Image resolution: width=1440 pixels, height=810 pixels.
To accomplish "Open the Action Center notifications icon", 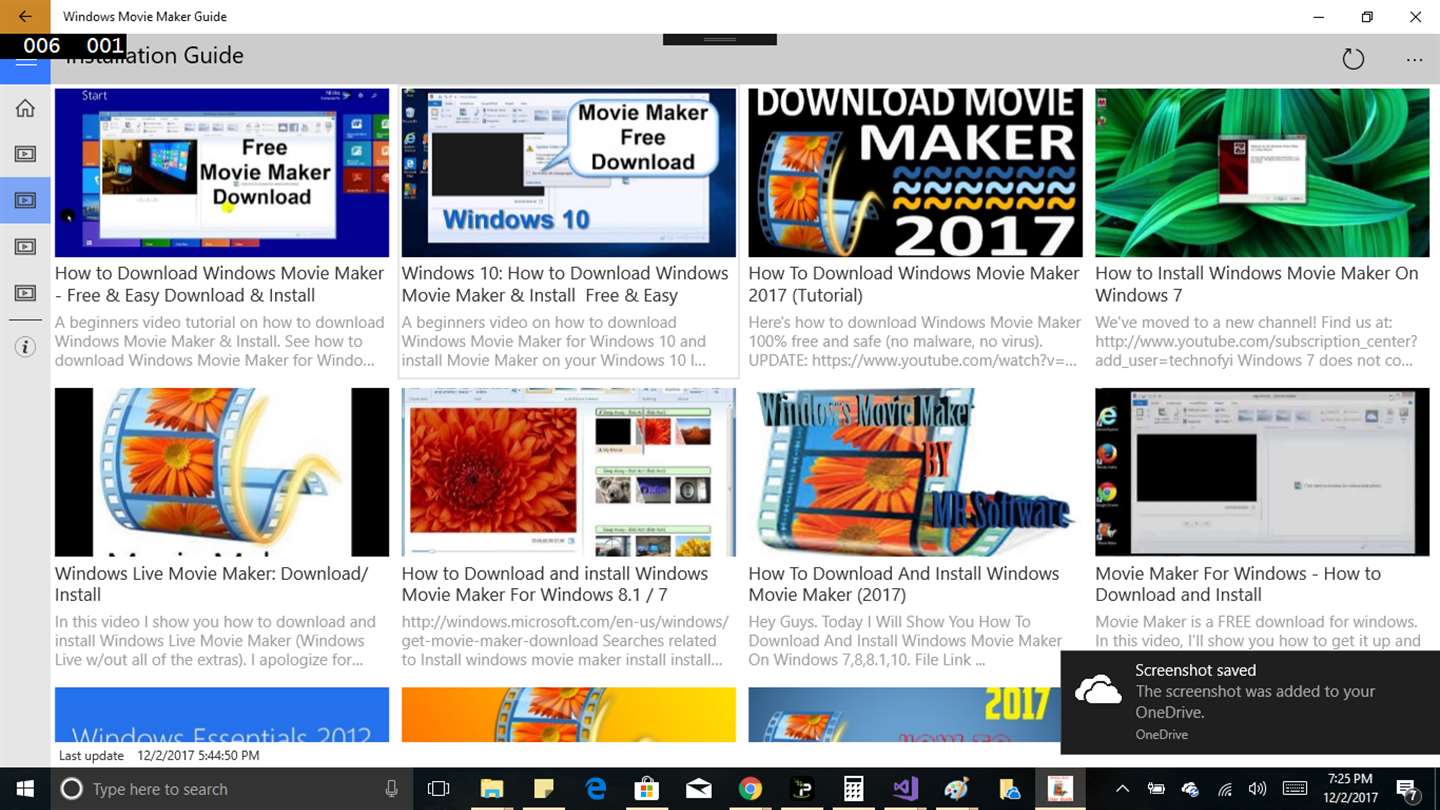I will (1406, 789).
